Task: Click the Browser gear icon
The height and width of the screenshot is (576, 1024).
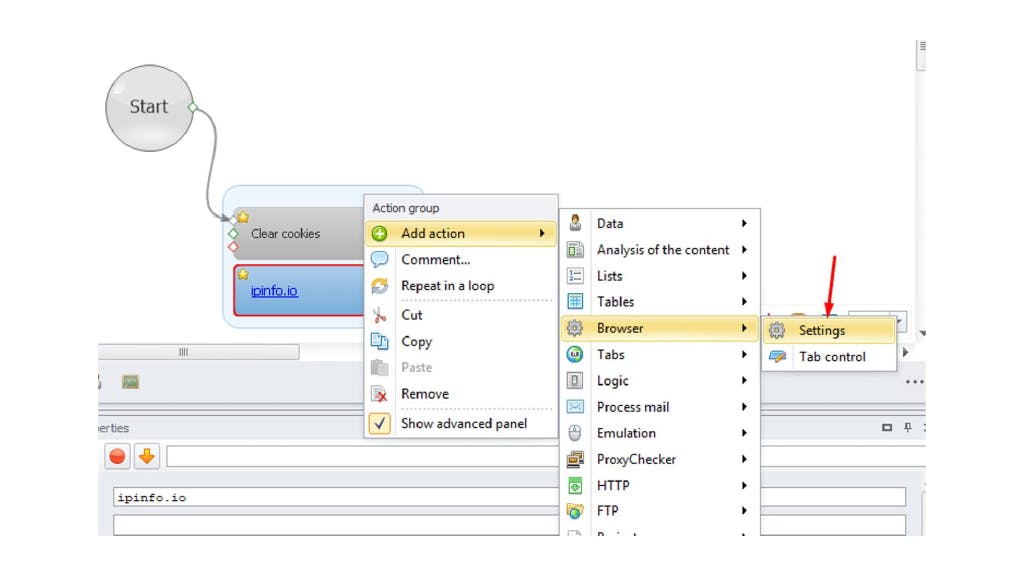Action: click(575, 328)
